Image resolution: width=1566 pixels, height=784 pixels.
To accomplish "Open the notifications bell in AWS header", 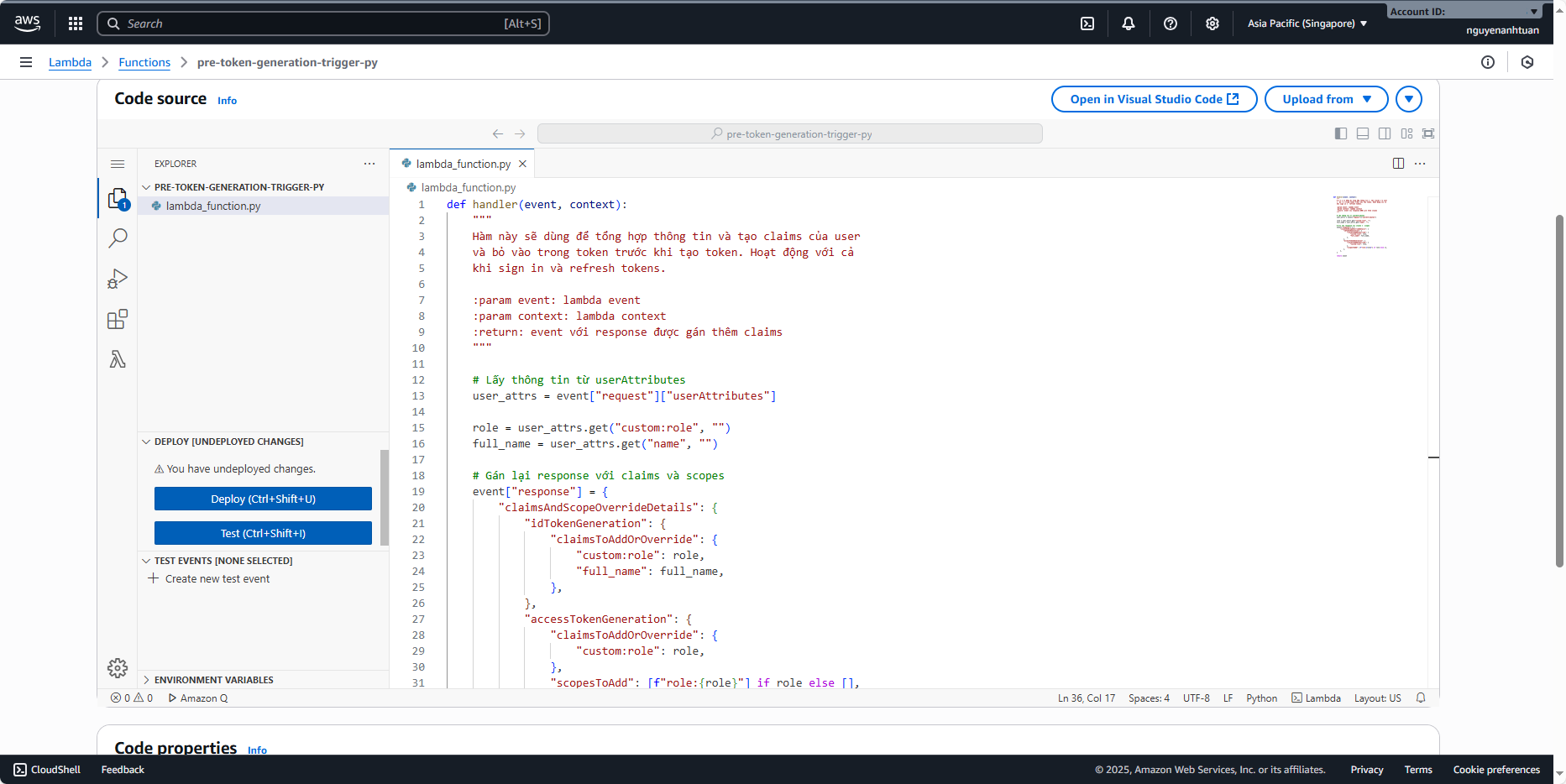I will (1129, 24).
